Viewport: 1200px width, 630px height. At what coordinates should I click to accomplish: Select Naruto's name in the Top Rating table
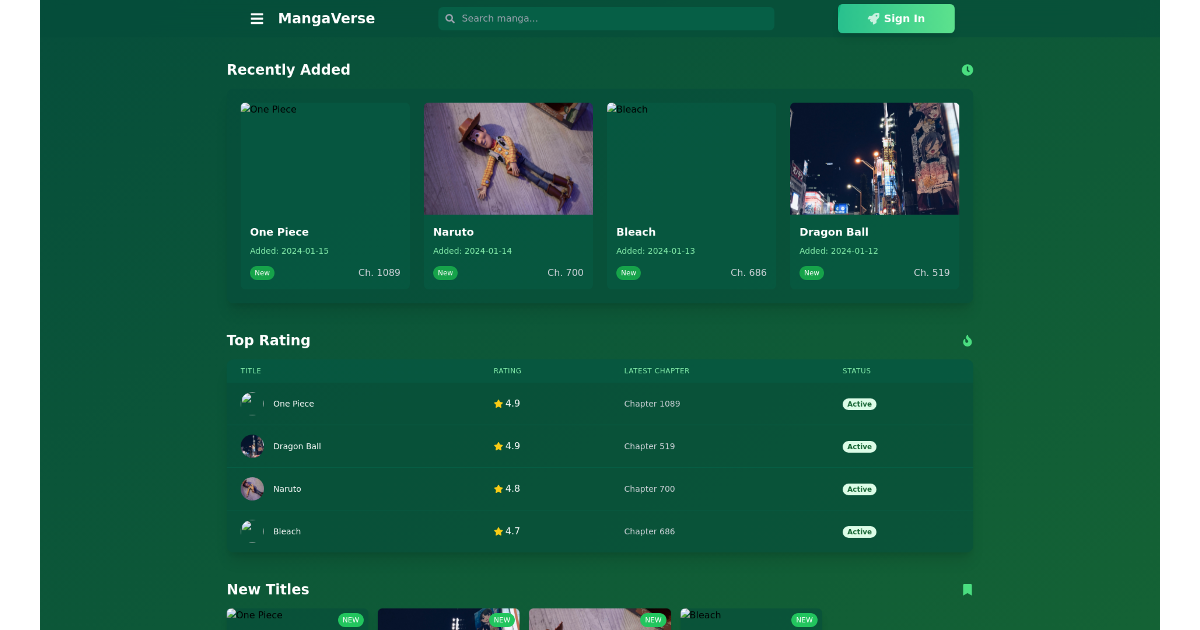[x=287, y=488]
